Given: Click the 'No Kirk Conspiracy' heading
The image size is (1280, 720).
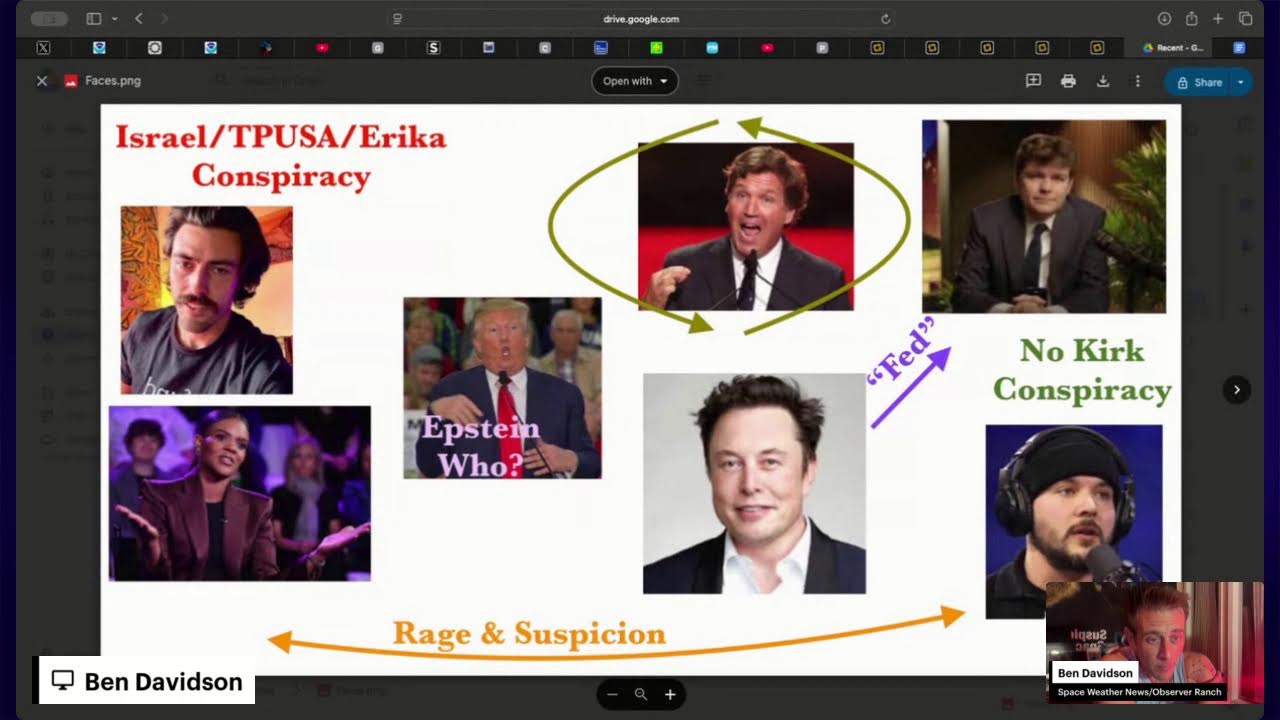Looking at the screenshot, I should click(1082, 371).
